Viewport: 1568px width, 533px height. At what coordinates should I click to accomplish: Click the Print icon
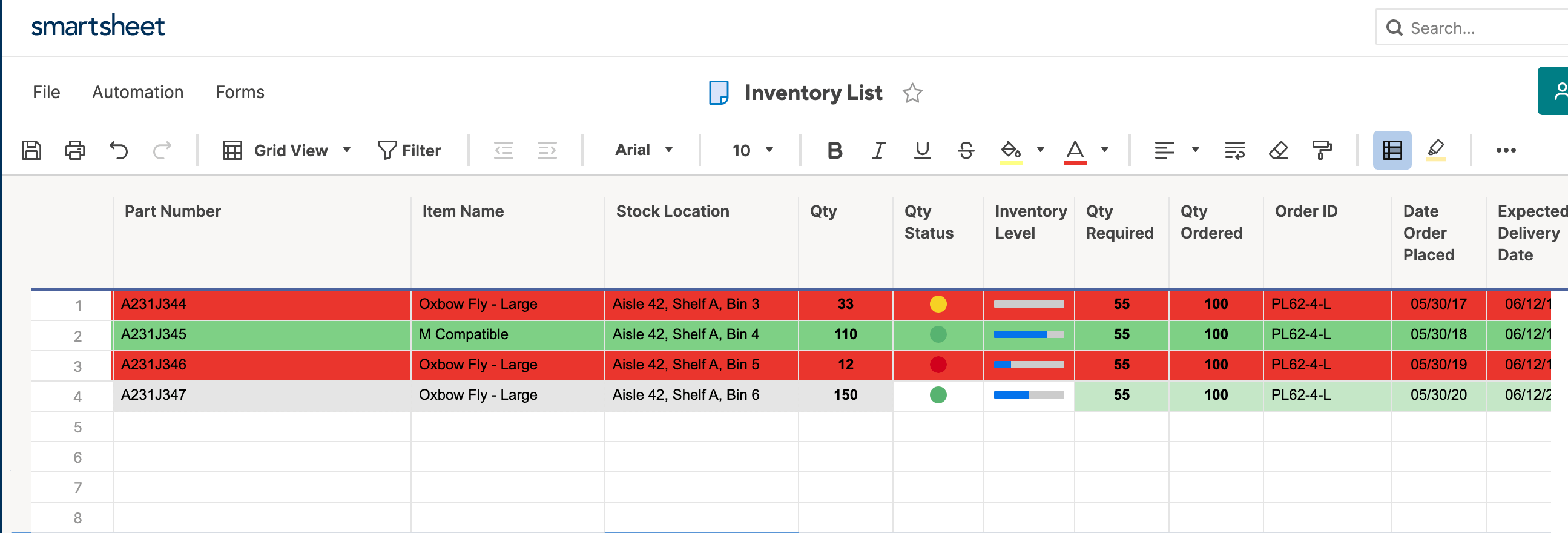(75, 150)
